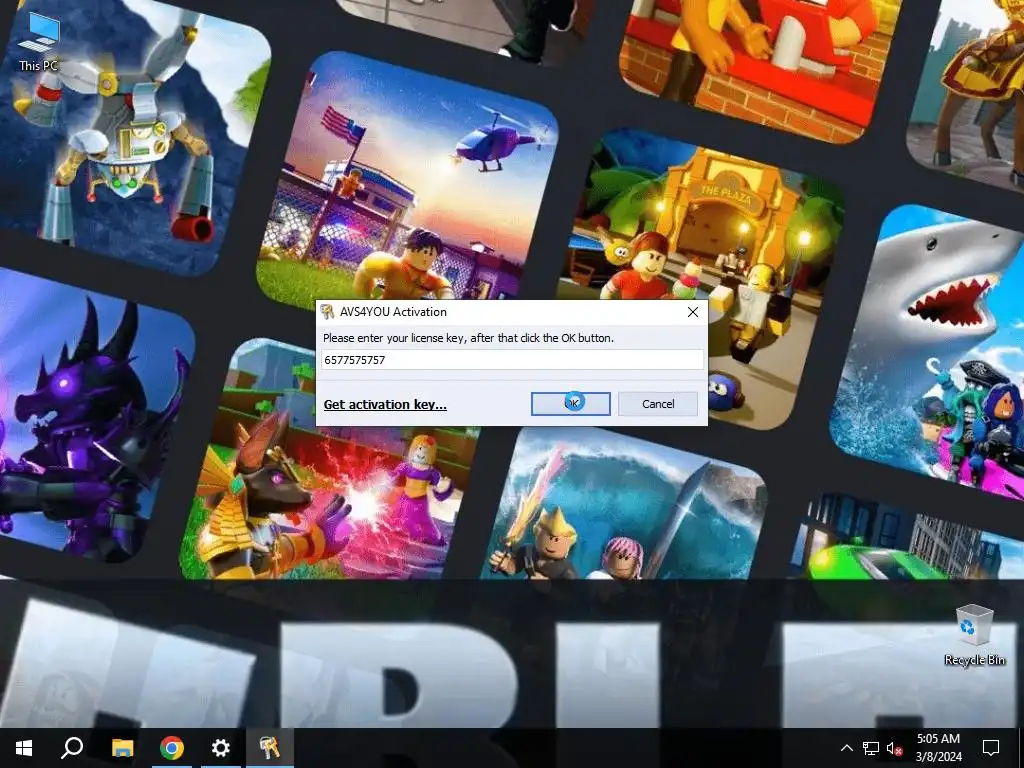This screenshot has height=768, width=1024.
Task: Click the AVS4YOU key icon in the title bar
Action: (x=327, y=312)
